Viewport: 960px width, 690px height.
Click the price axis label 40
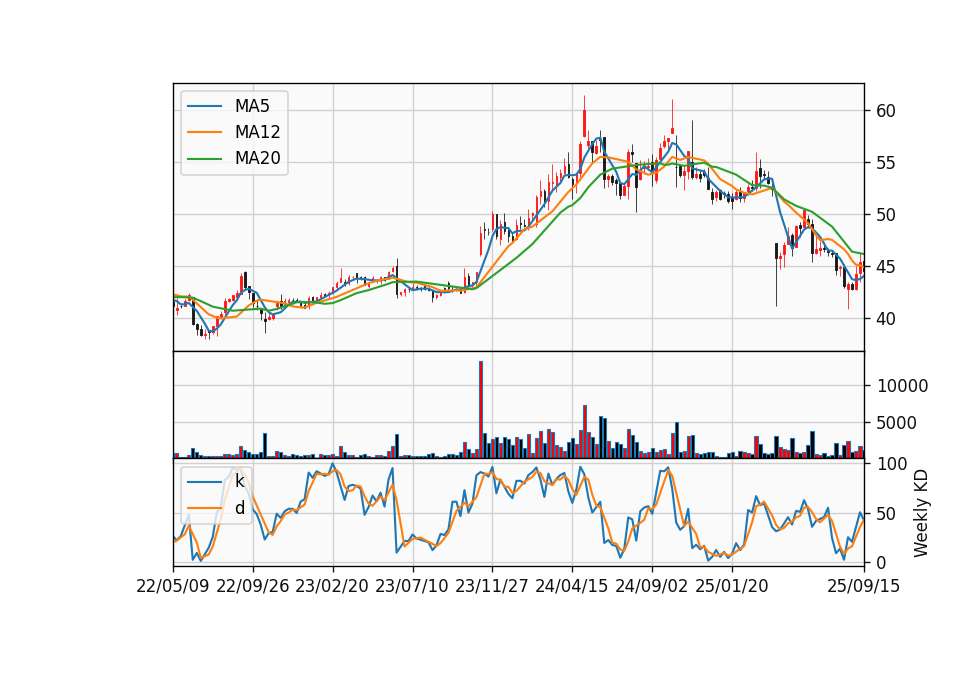pyautogui.click(x=886, y=319)
